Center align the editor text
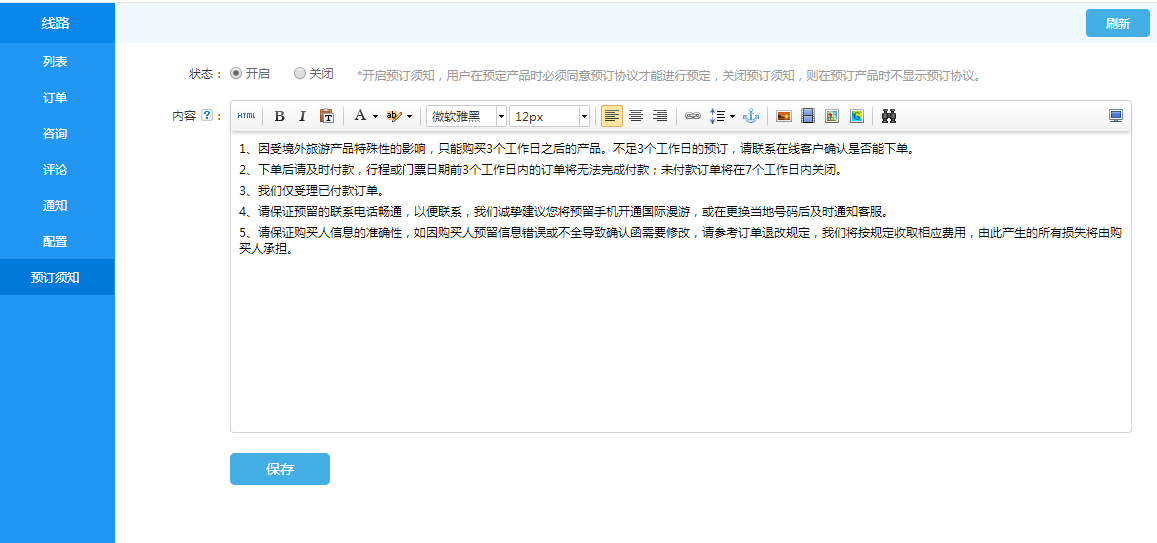 click(x=635, y=116)
